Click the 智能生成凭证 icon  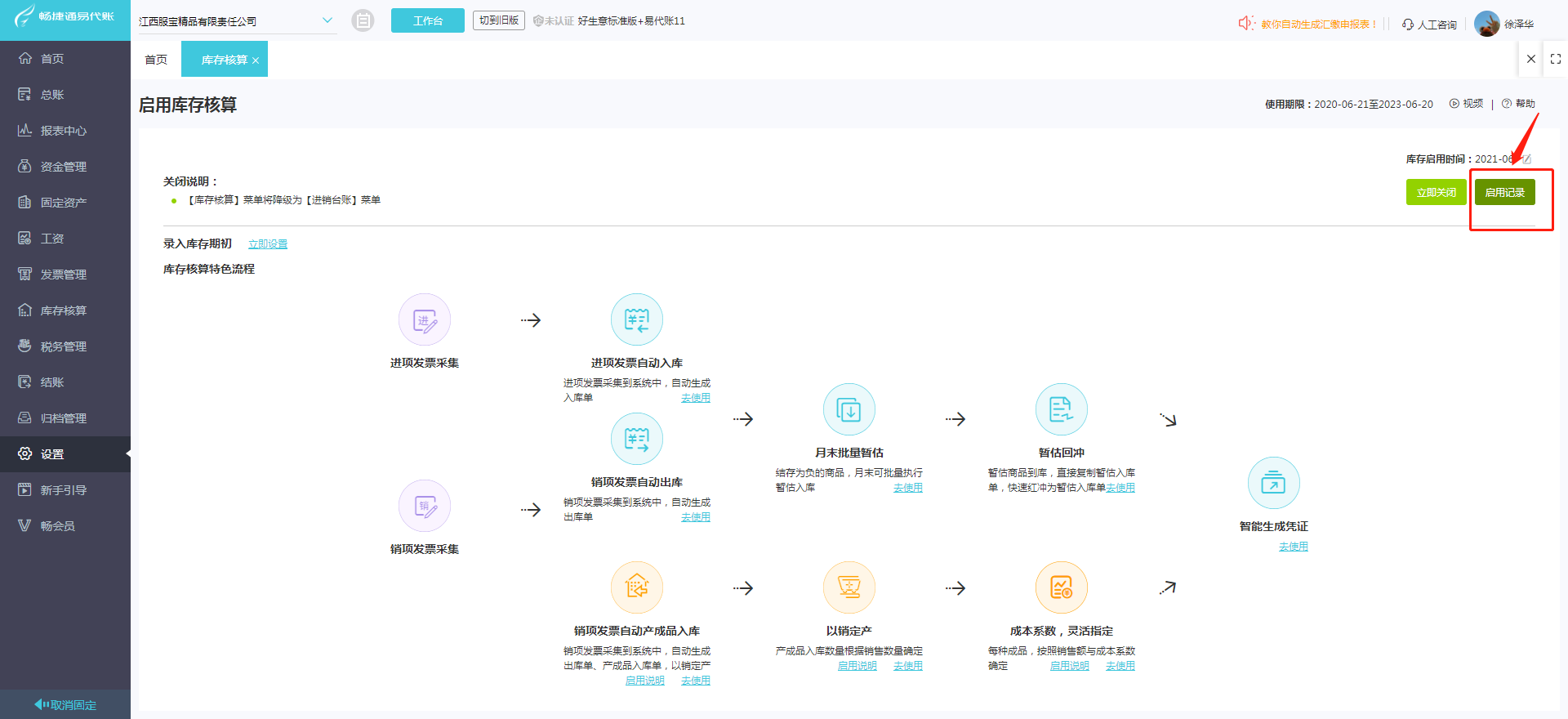pos(1273,483)
